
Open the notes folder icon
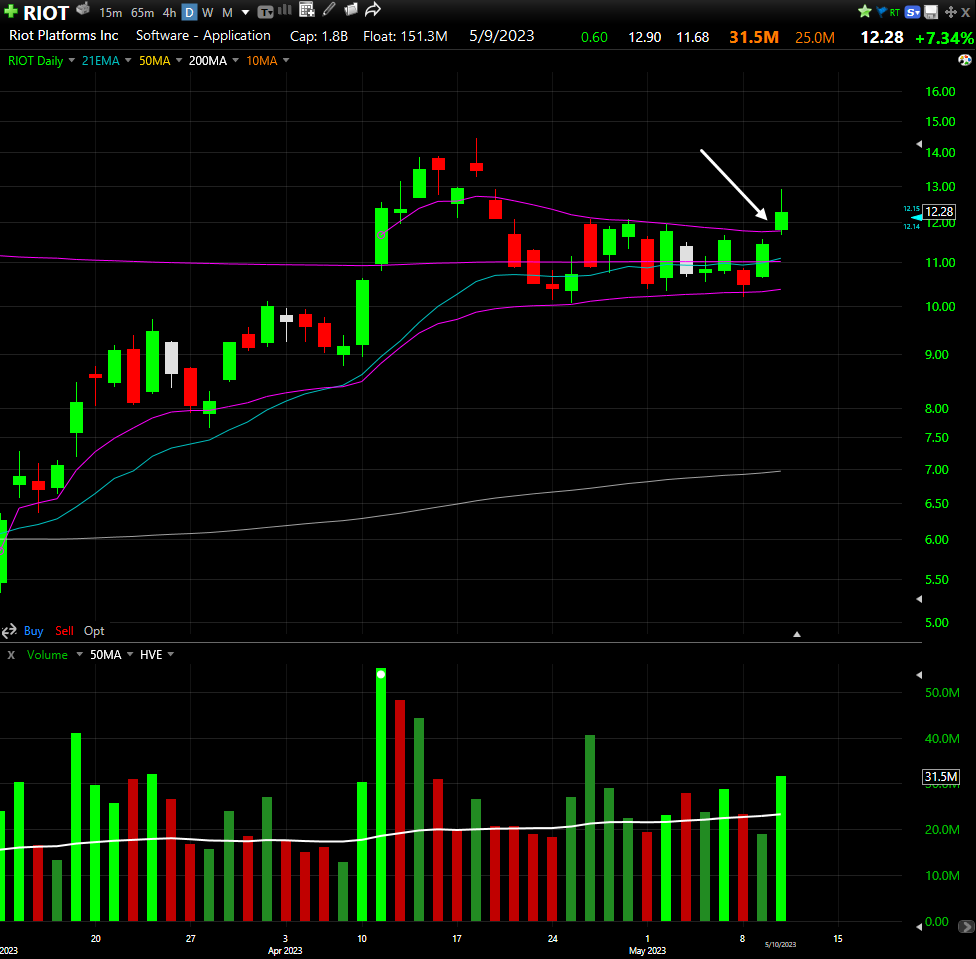click(x=351, y=9)
